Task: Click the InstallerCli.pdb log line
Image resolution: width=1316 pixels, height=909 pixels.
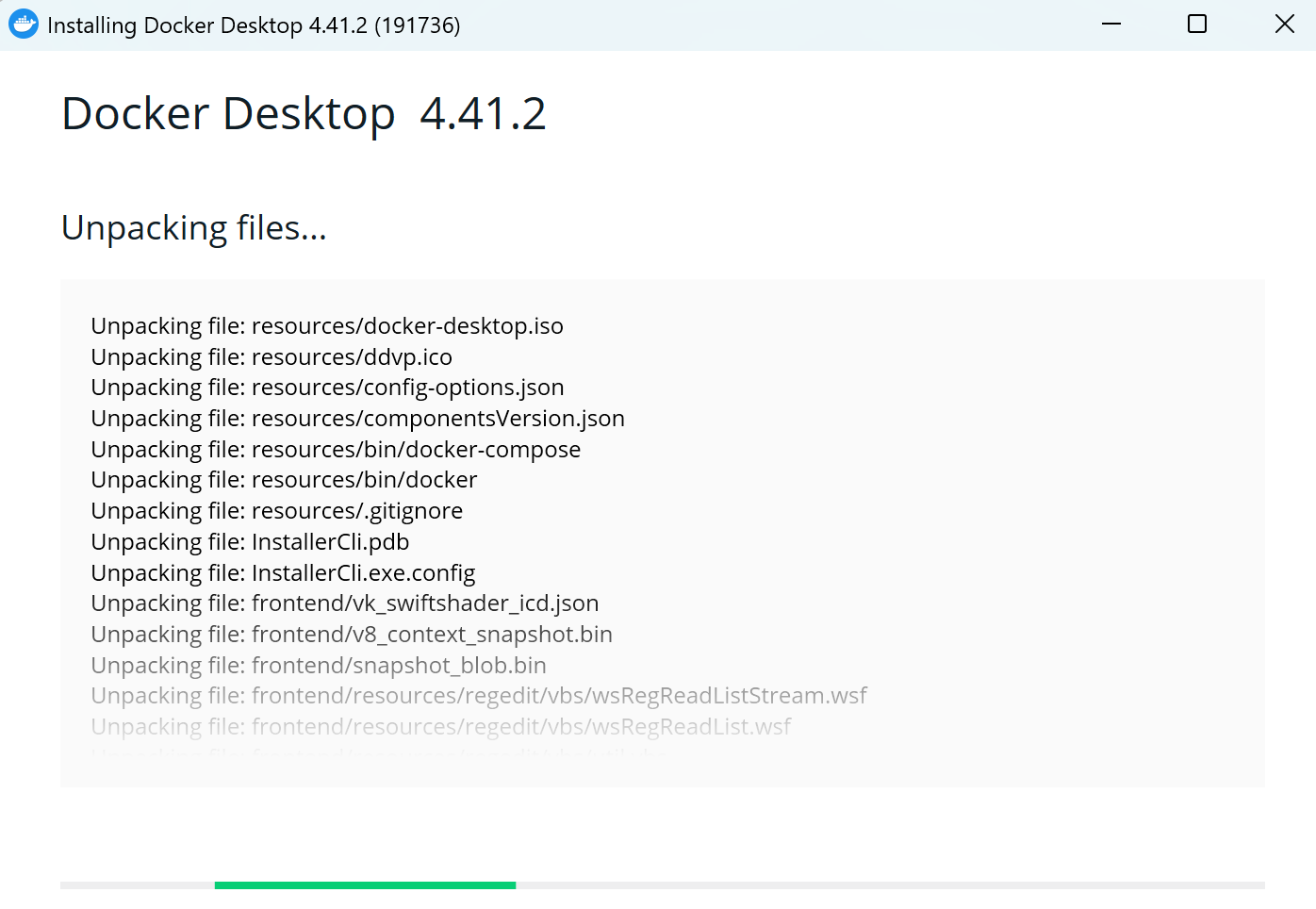Action: tap(250, 542)
